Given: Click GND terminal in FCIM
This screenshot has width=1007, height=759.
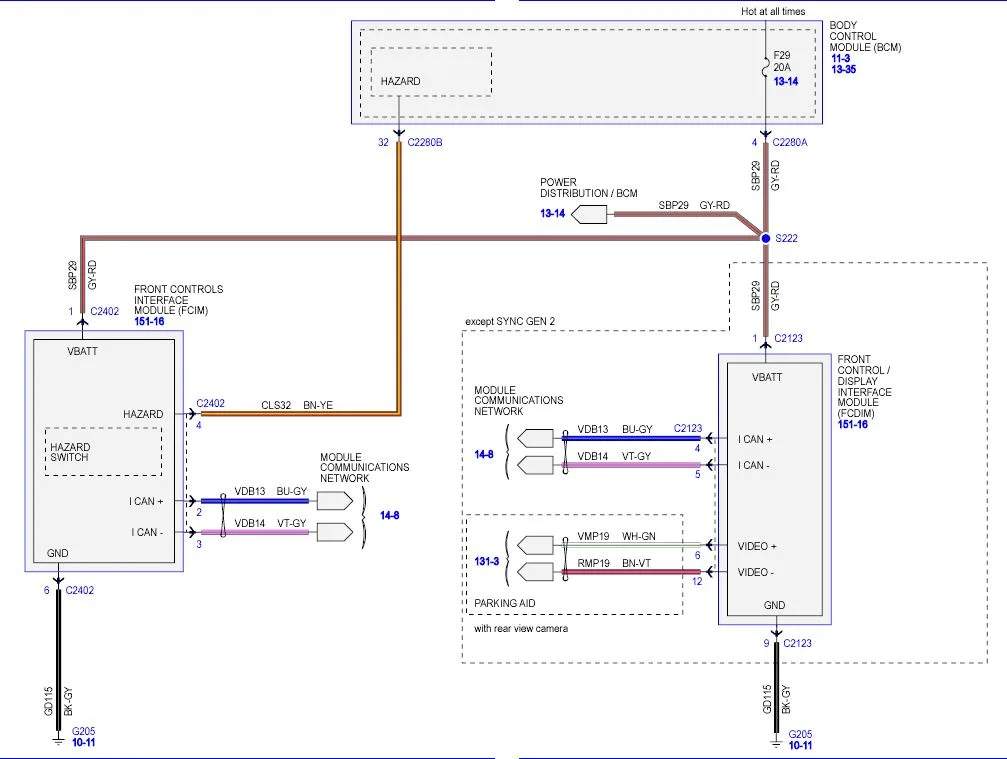Looking at the screenshot, I should [x=57, y=554].
